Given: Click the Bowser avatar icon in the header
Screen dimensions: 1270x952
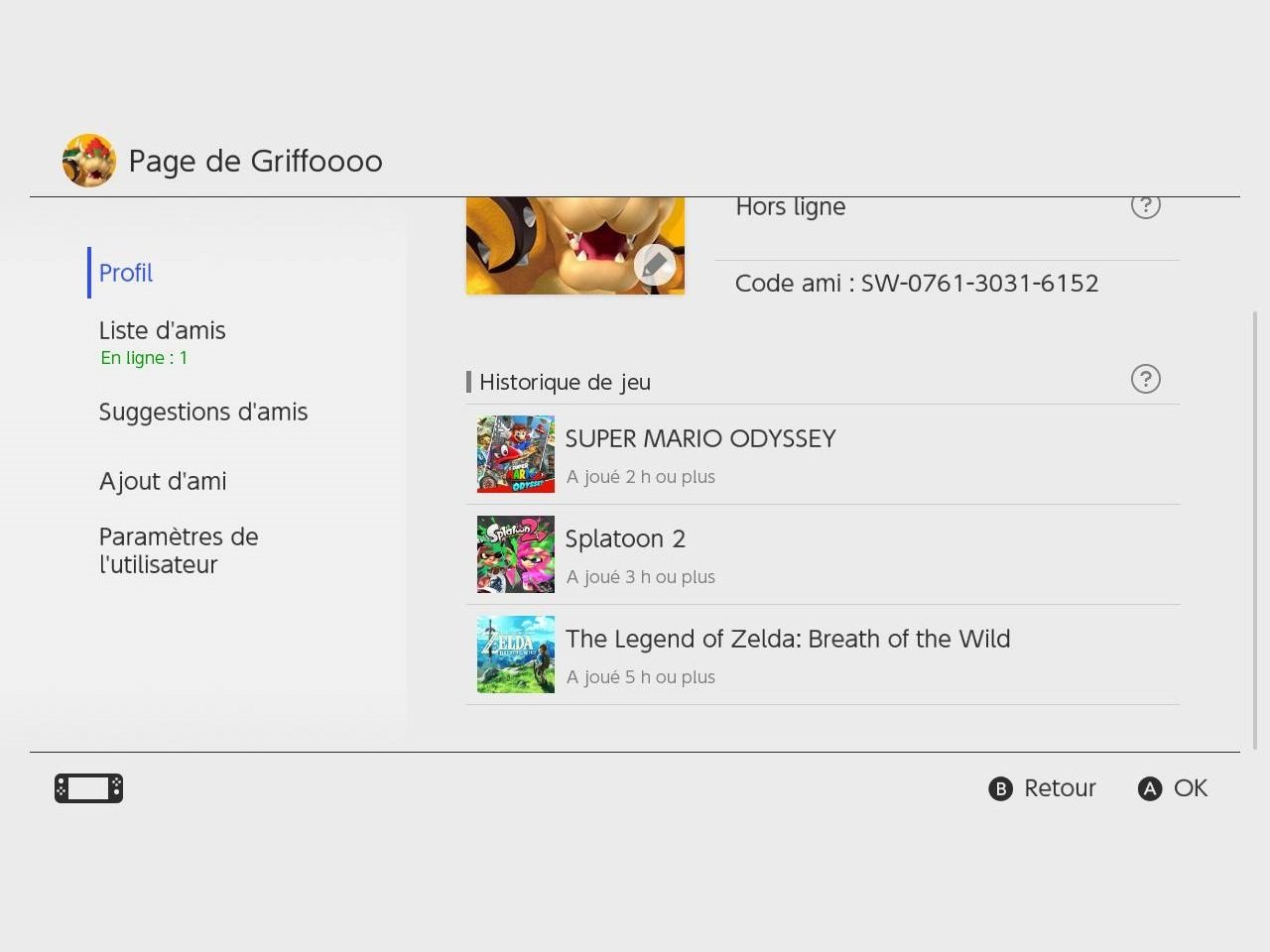Looking at the screenshot, I should pyautogui.click(x=89, y=161).
